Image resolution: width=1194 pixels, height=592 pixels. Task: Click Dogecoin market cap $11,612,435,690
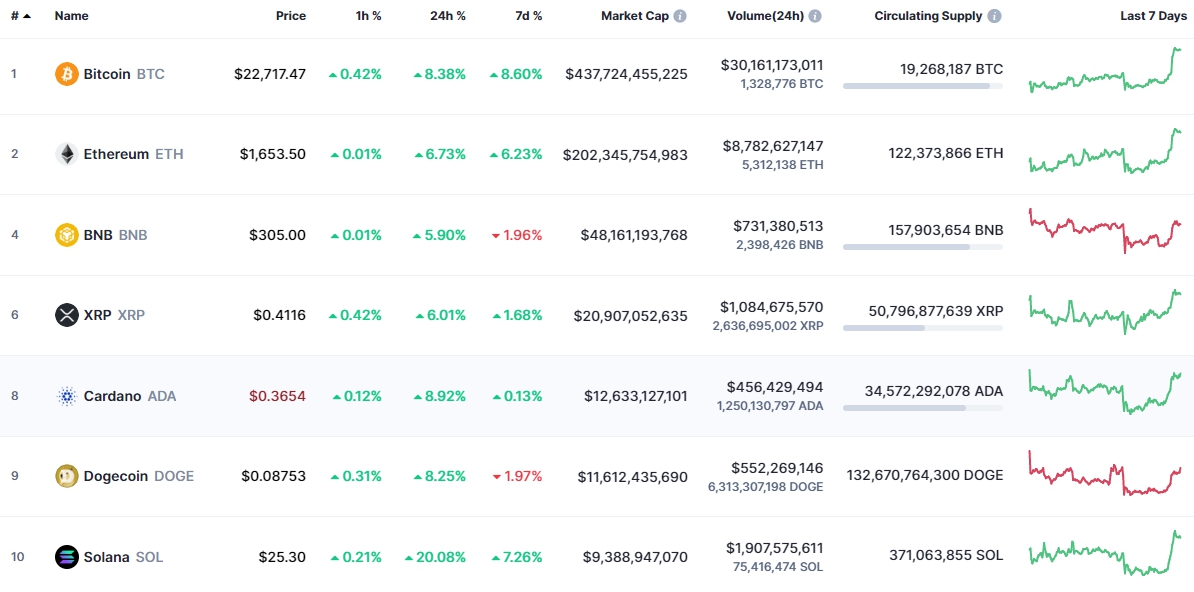coord(632,476)
